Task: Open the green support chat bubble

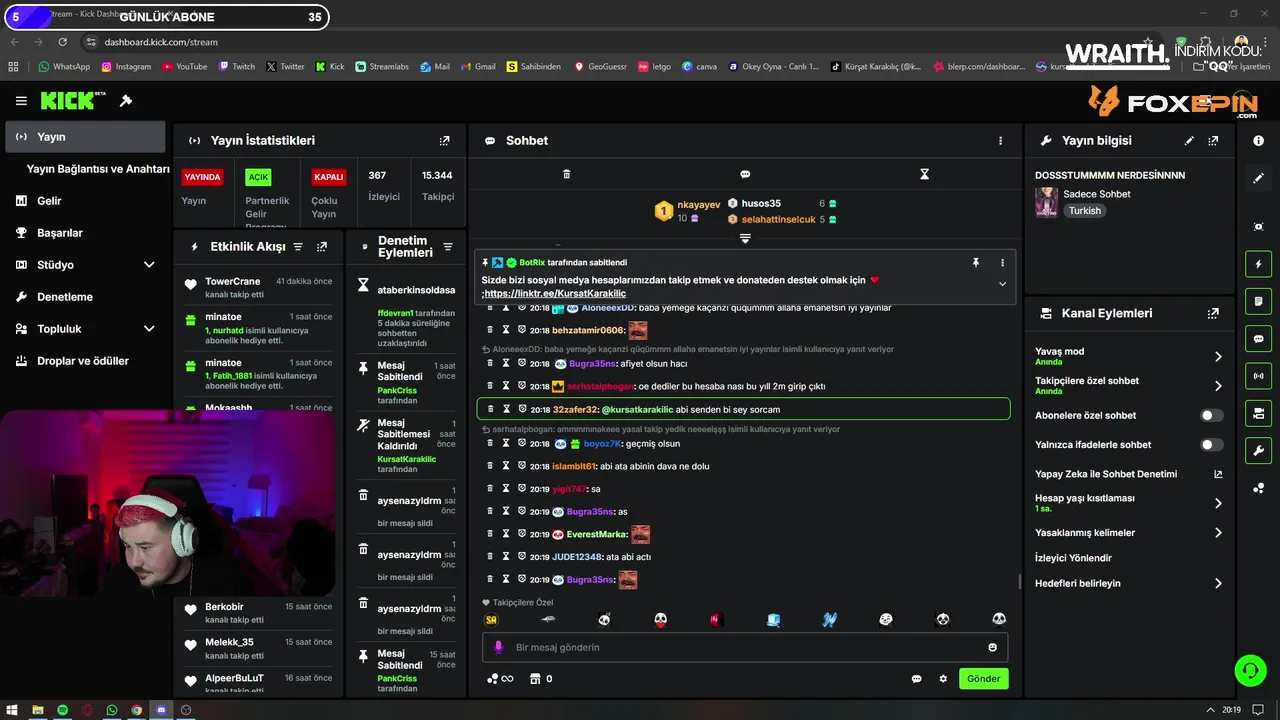Action: (x=1250, y=670)
